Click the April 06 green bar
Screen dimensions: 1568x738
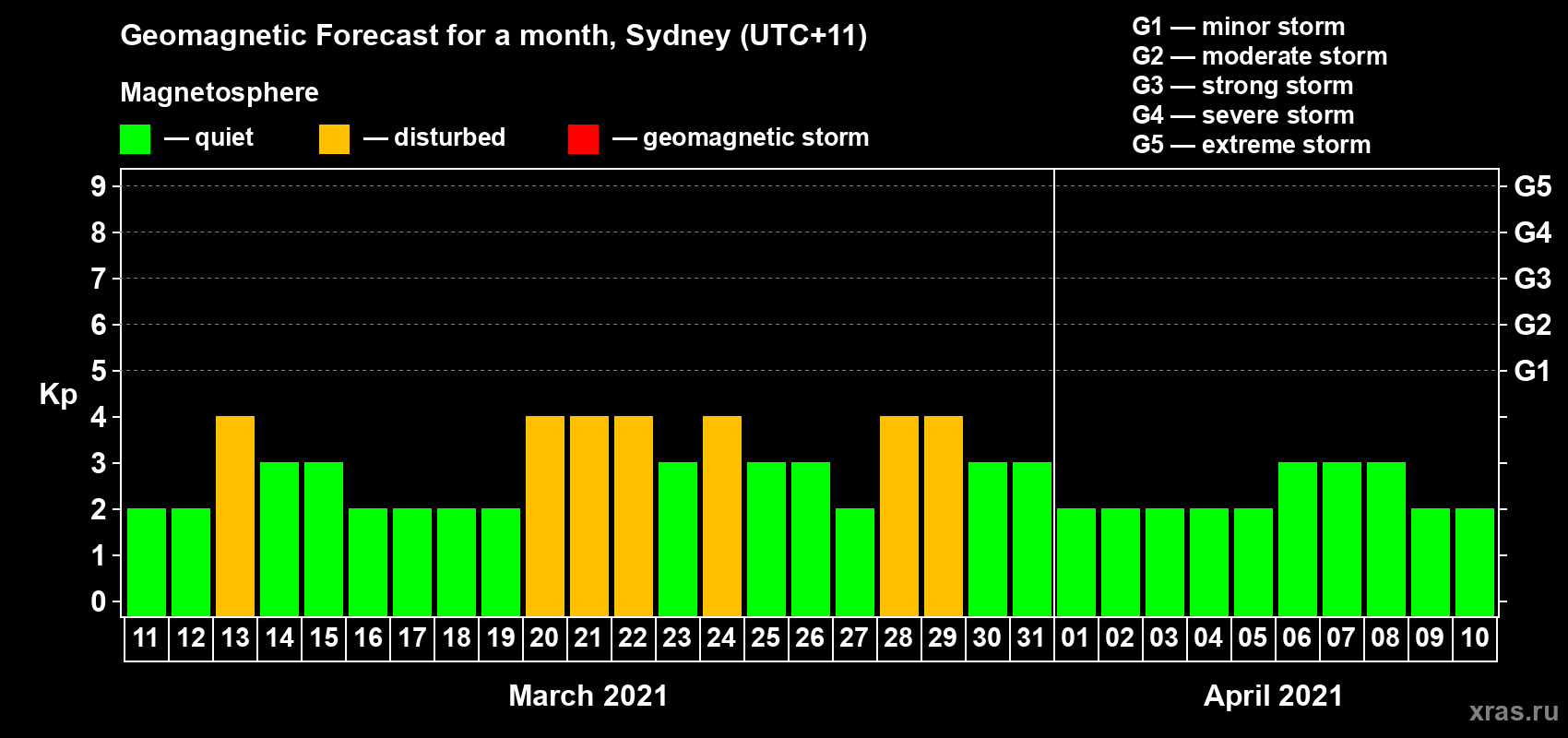tap(1298, 539)
